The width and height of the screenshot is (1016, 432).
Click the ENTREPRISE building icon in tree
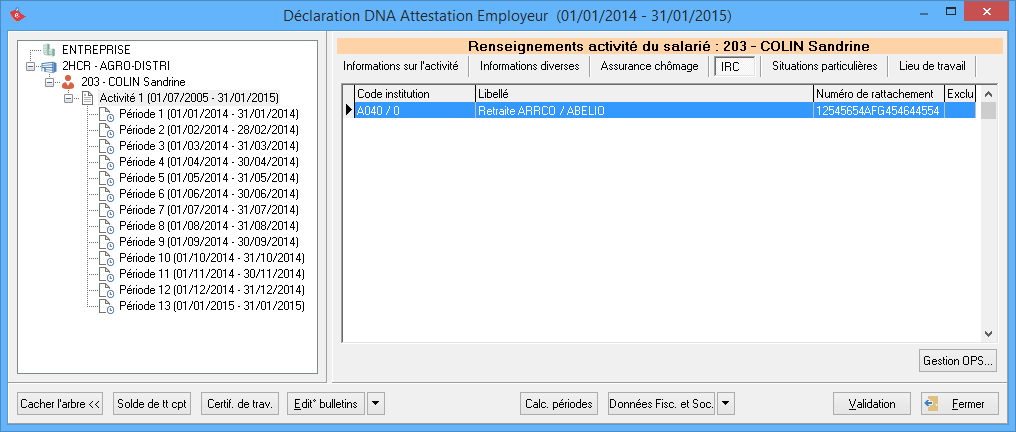[x=49, y=49]
